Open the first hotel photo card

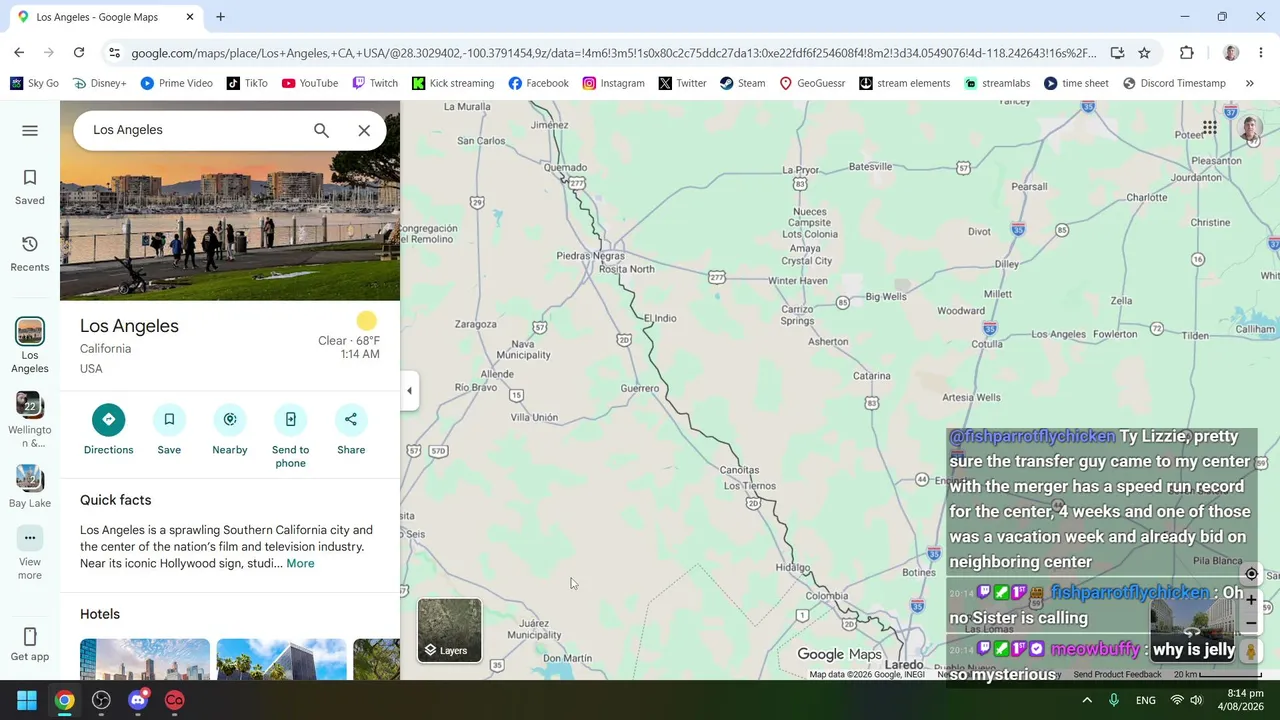(145, 659)
